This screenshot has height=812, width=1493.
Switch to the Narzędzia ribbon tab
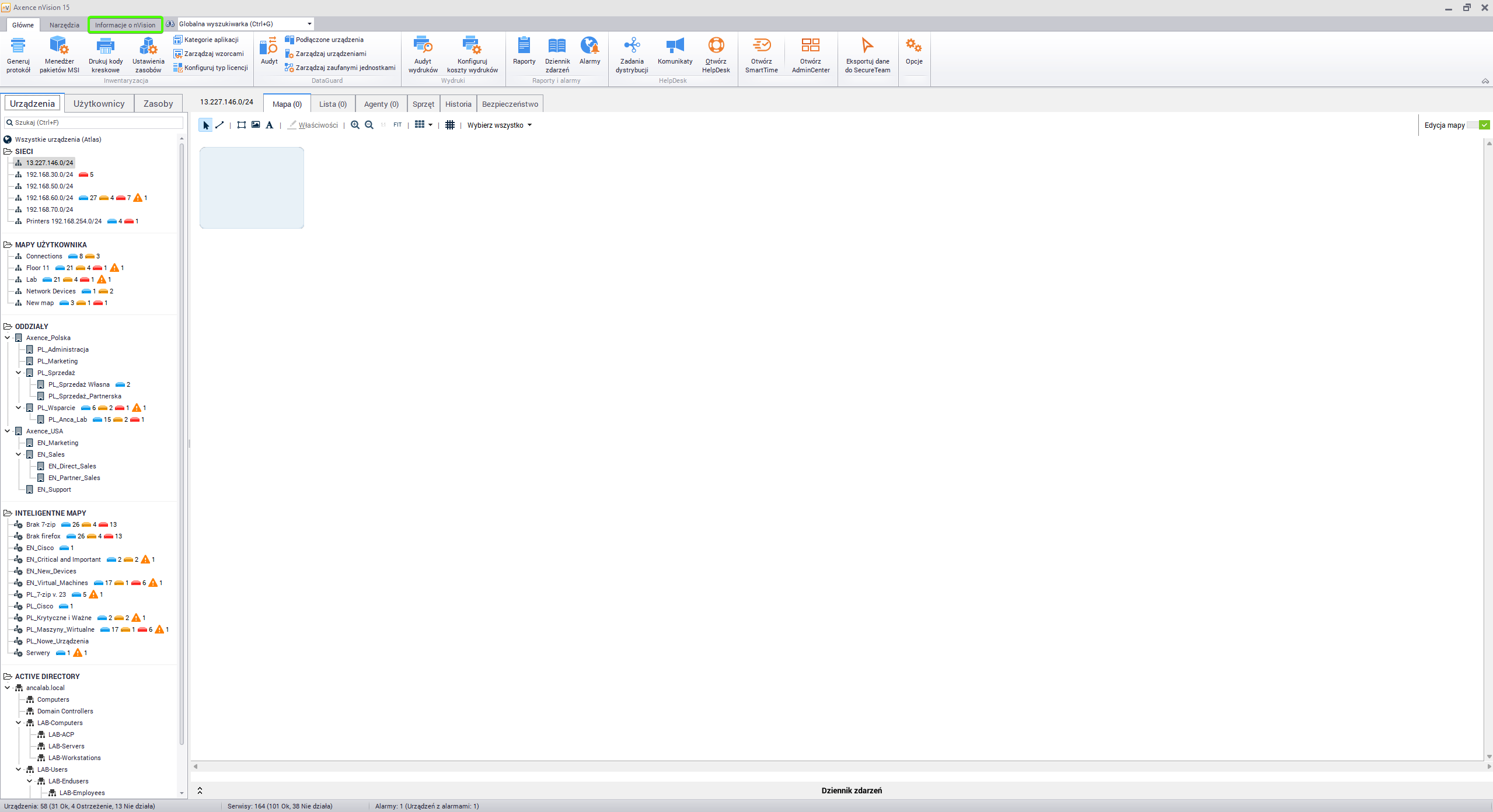(64, 25)
